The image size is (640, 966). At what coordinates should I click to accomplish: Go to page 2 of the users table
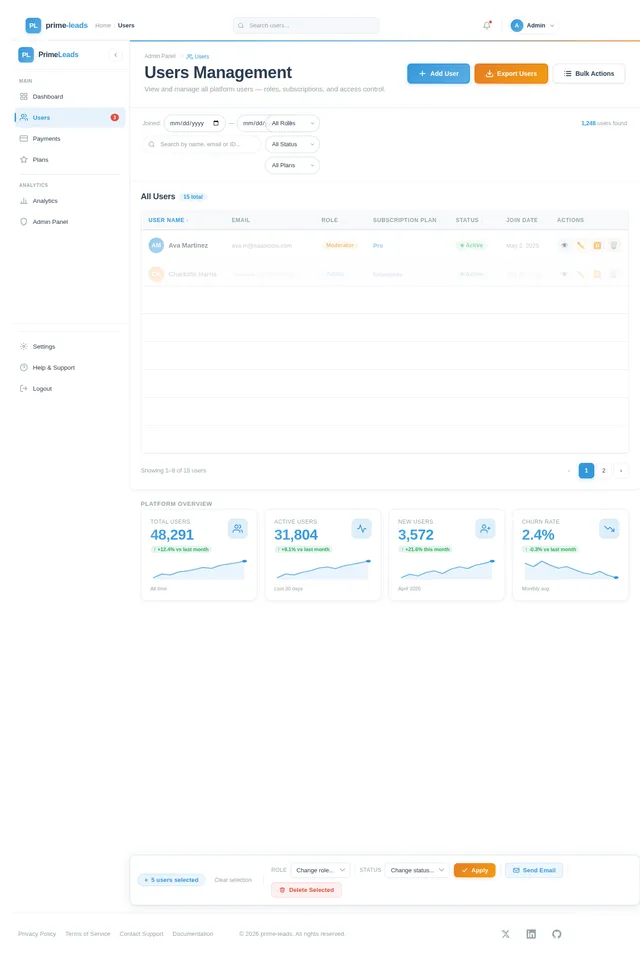[604, 471]
